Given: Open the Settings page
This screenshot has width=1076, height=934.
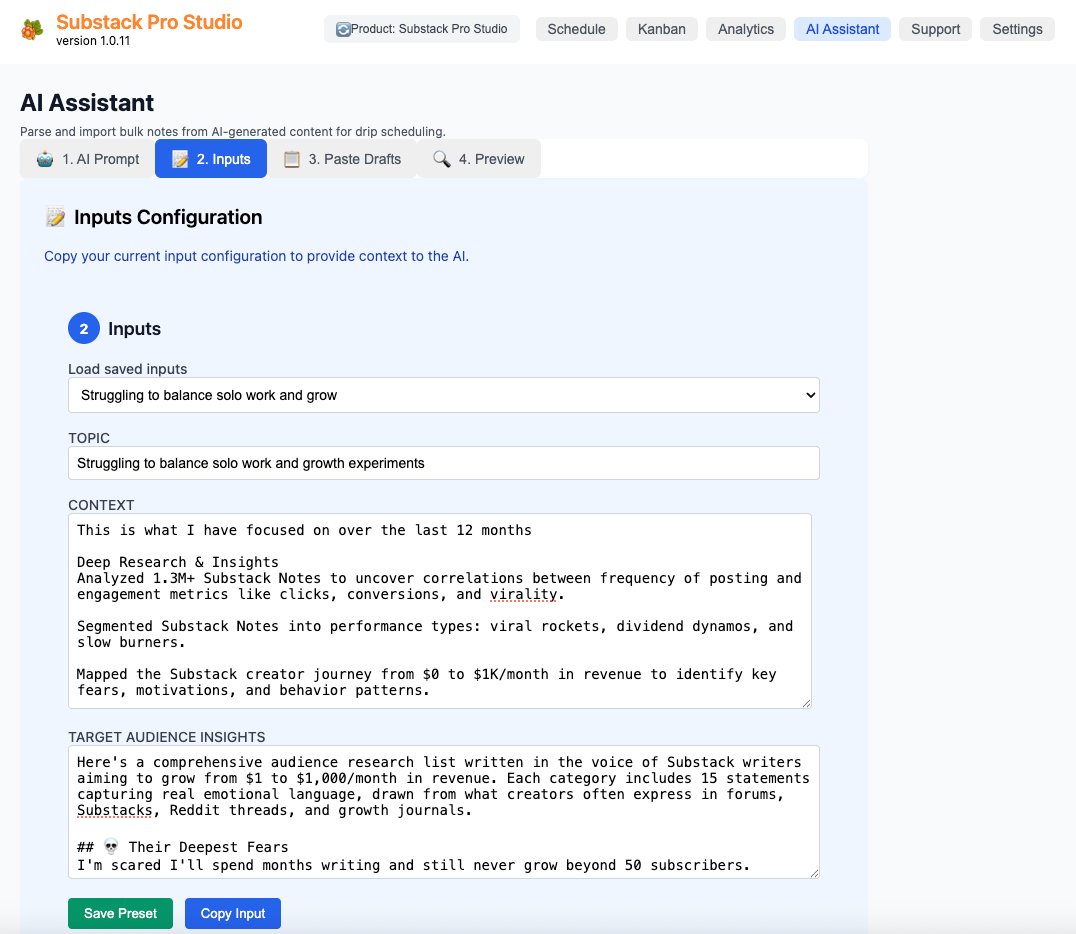Looking at the screenshot, I should coord(1017,29).
